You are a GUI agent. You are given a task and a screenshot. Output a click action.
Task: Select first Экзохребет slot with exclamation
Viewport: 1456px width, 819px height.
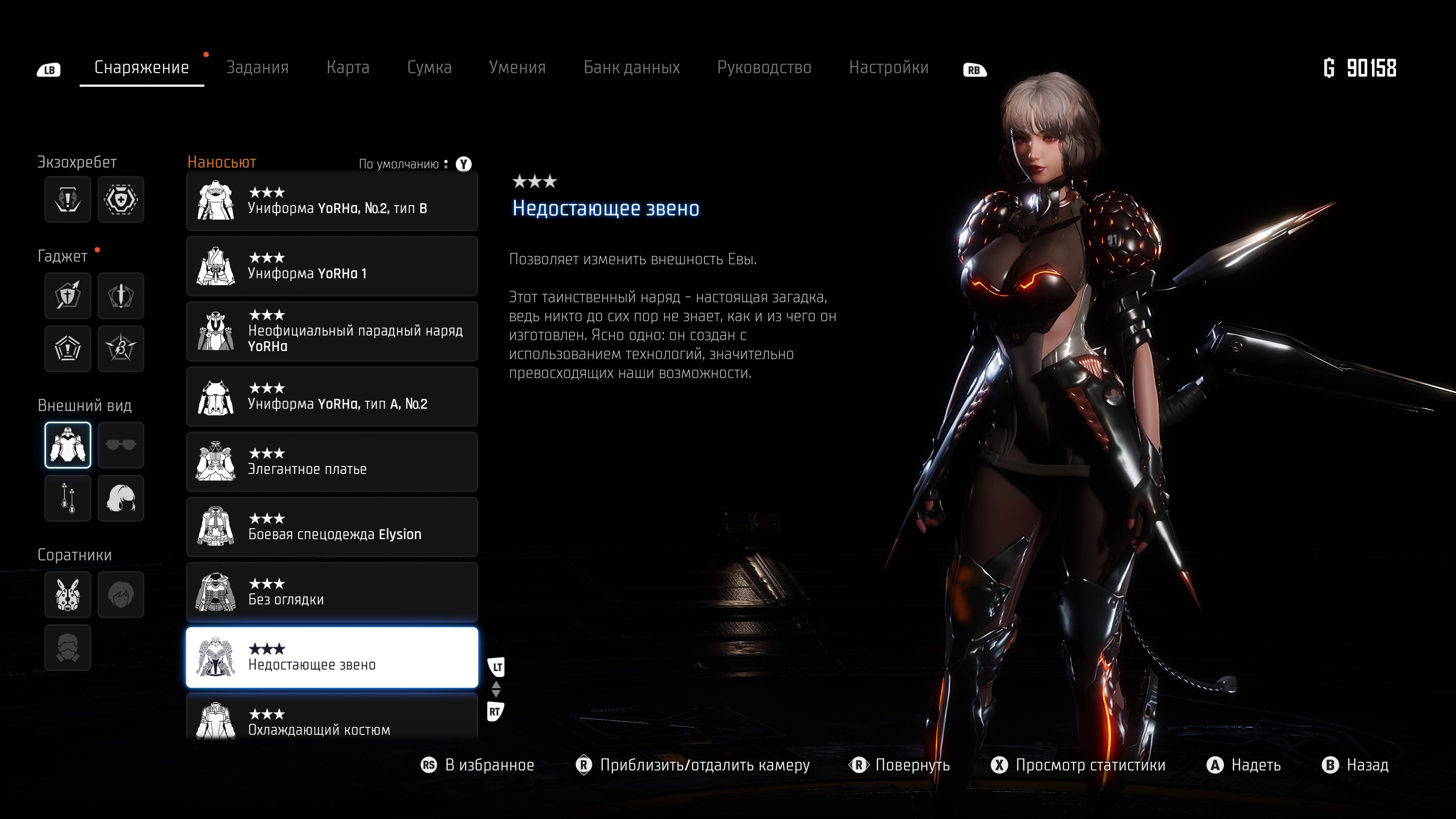[68, 199]
